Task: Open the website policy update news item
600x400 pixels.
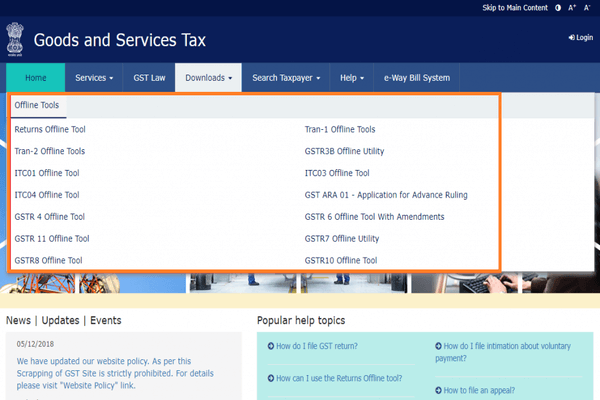Action: tap(115, 373)
